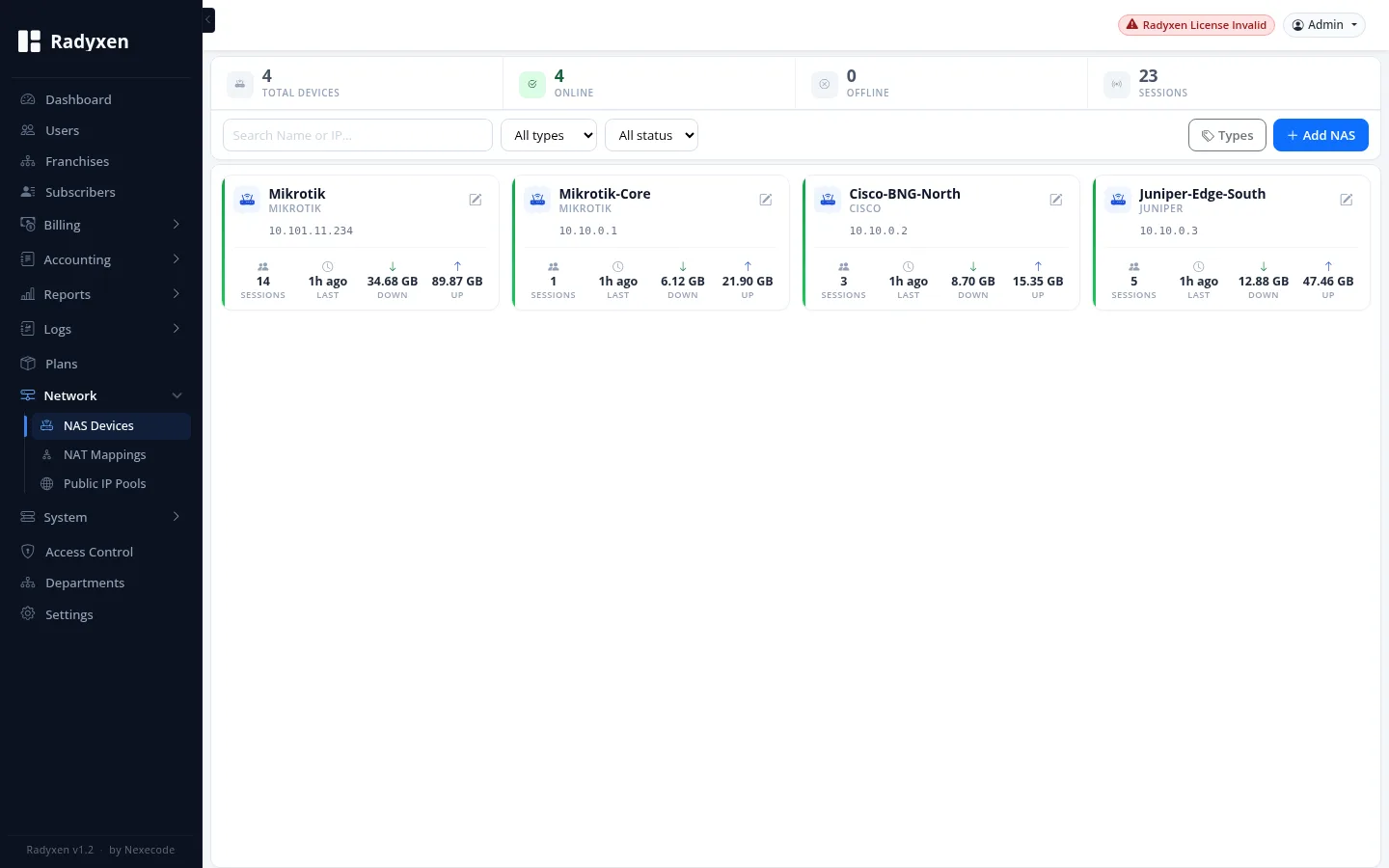This screenshot has height=868, width=1389.
Task: Click the Radyxen logo icon
Action: click(x=30, y=41)
